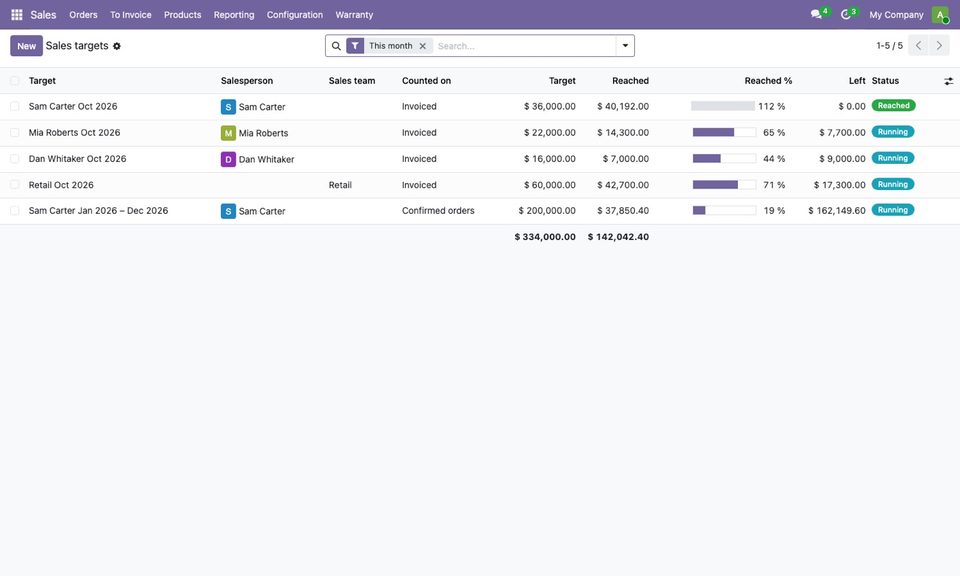Screen dimensions: 960x576
Task: Open the Configuration menu
Action: (x=294, y=15)
